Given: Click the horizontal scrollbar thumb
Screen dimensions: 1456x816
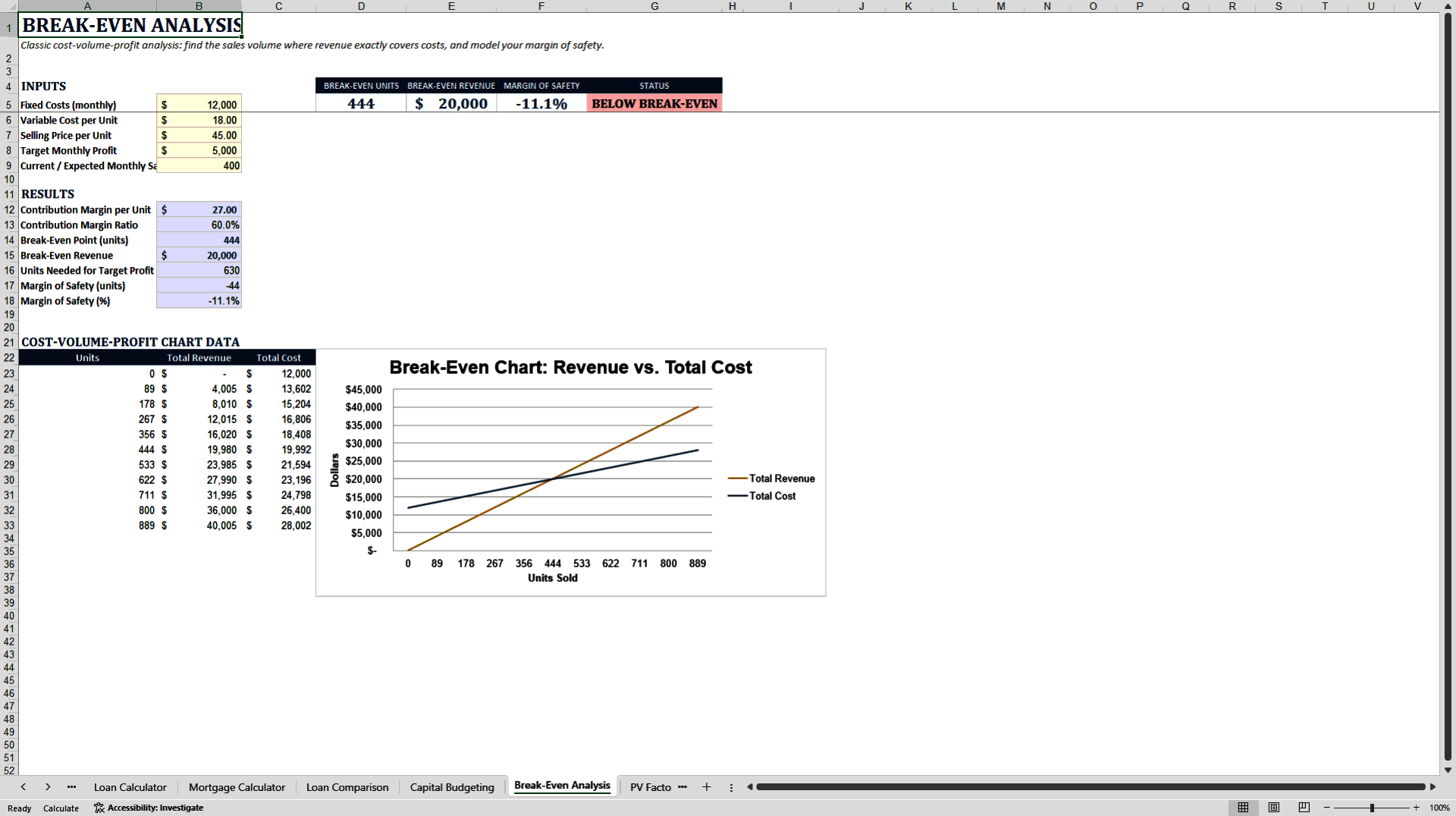Looking at the screenshot, I should coord(1090,787).
